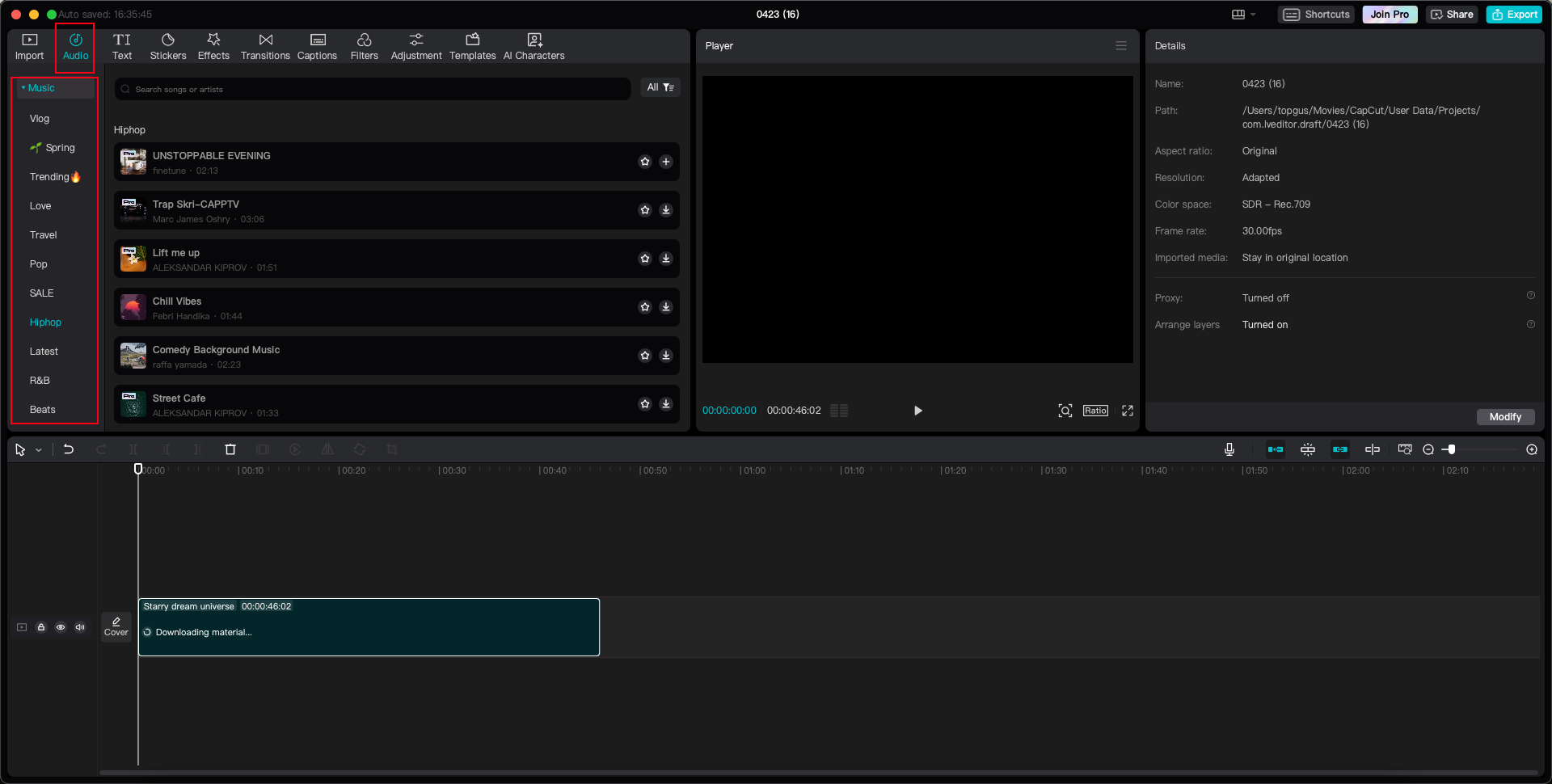
Task: Start recording a voiceover
Action: point(1229,449)
